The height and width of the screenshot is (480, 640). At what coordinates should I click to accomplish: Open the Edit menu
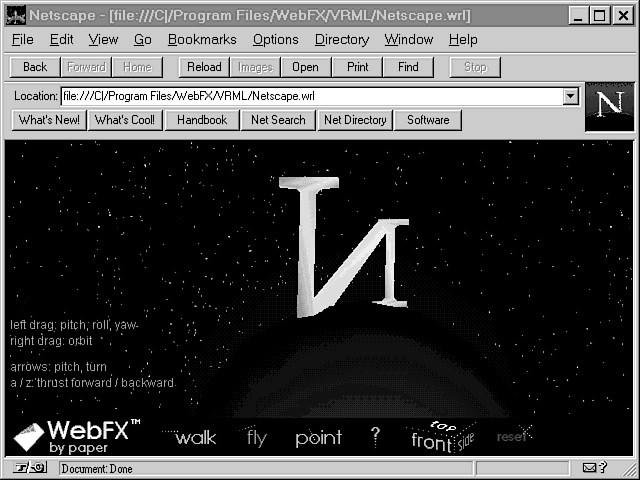pyautogui.click(x=61, y=40)
